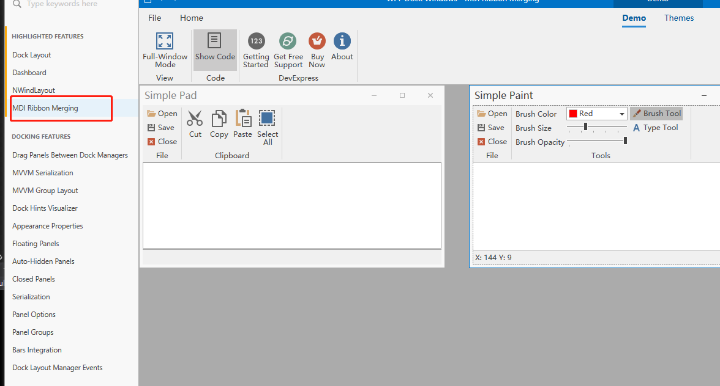Click Close in Simple Paint File group
Image resolution: width=720 pixels, height=386 pixels.
click(492, 141)
